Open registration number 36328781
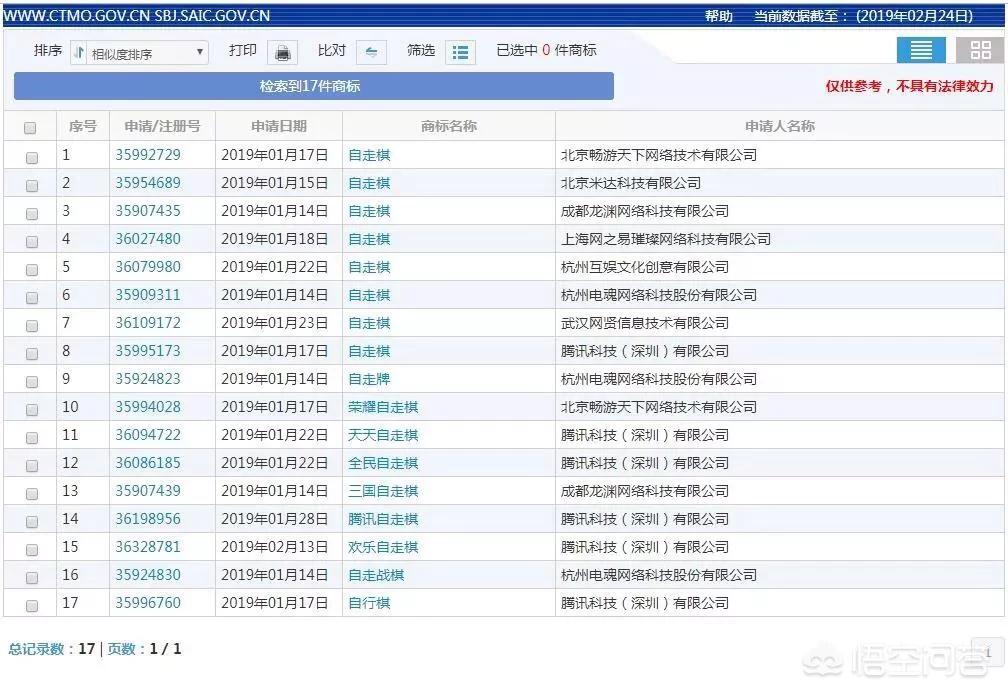 [148, 547]
